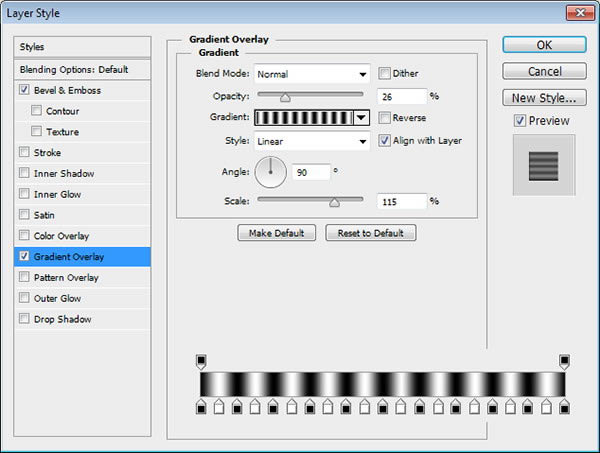Toggle the Preview checkbox

pos(519,121)
